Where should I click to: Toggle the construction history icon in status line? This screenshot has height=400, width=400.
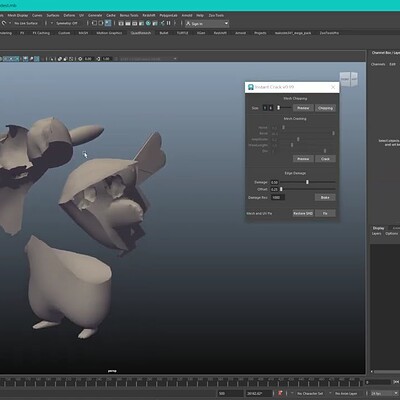point(108,23)
